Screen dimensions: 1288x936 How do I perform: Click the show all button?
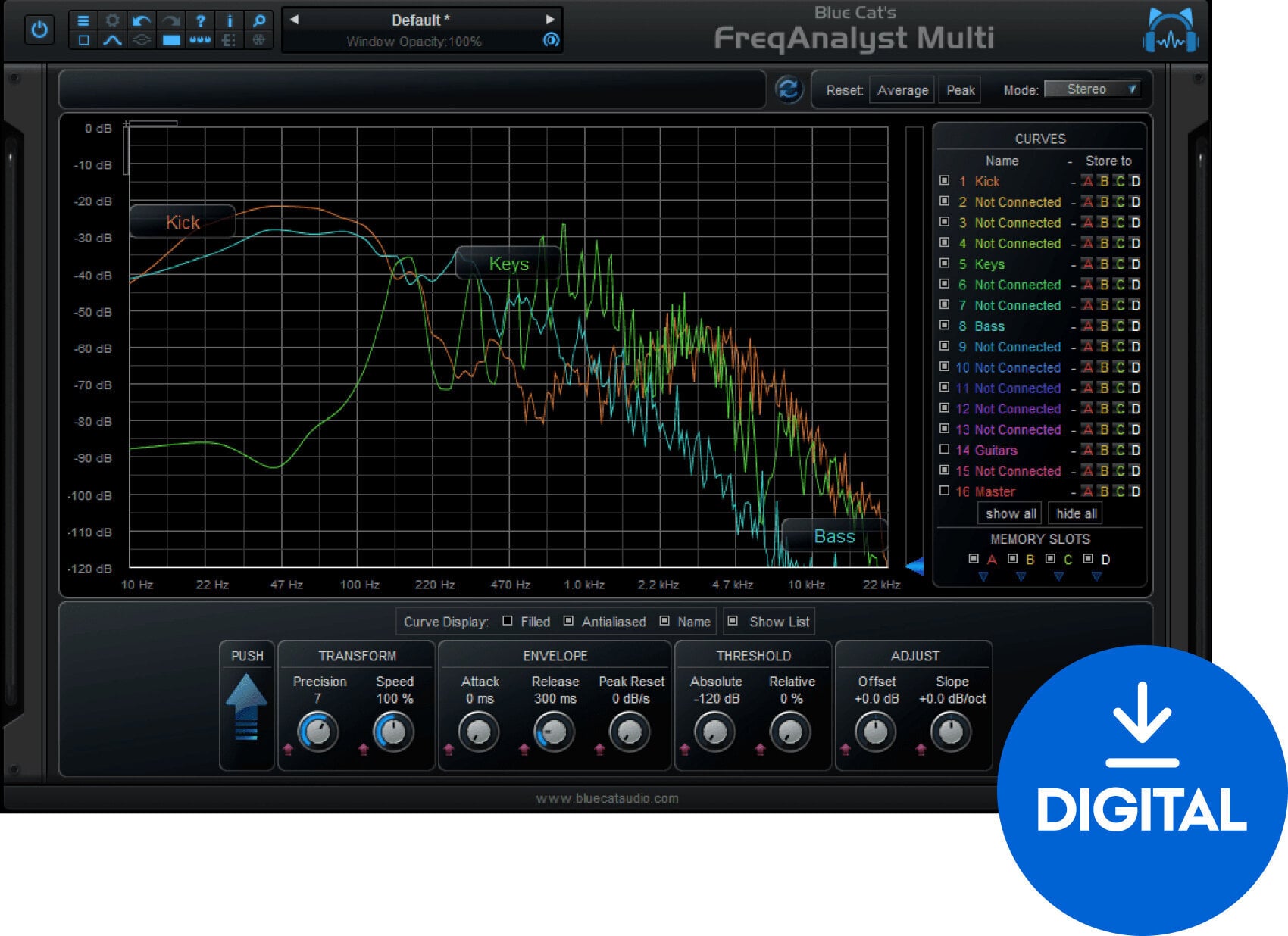tap(1009, 513)
